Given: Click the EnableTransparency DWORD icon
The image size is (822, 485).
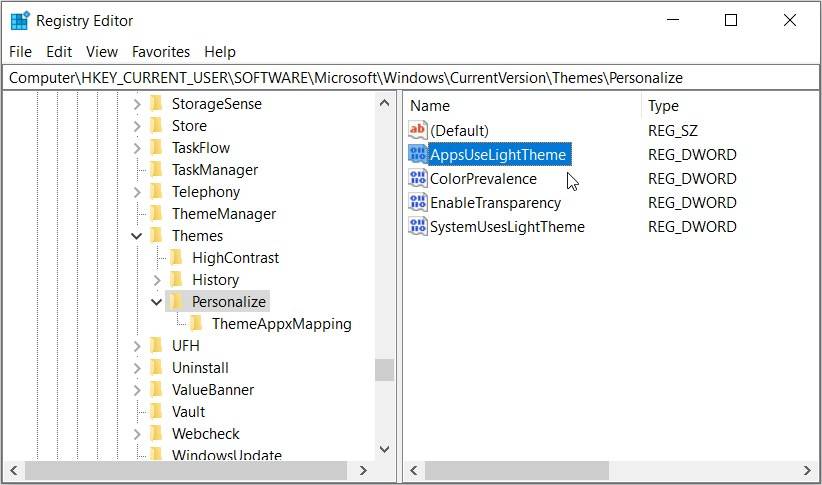Looking at the screenshot, I should [418, 202].
